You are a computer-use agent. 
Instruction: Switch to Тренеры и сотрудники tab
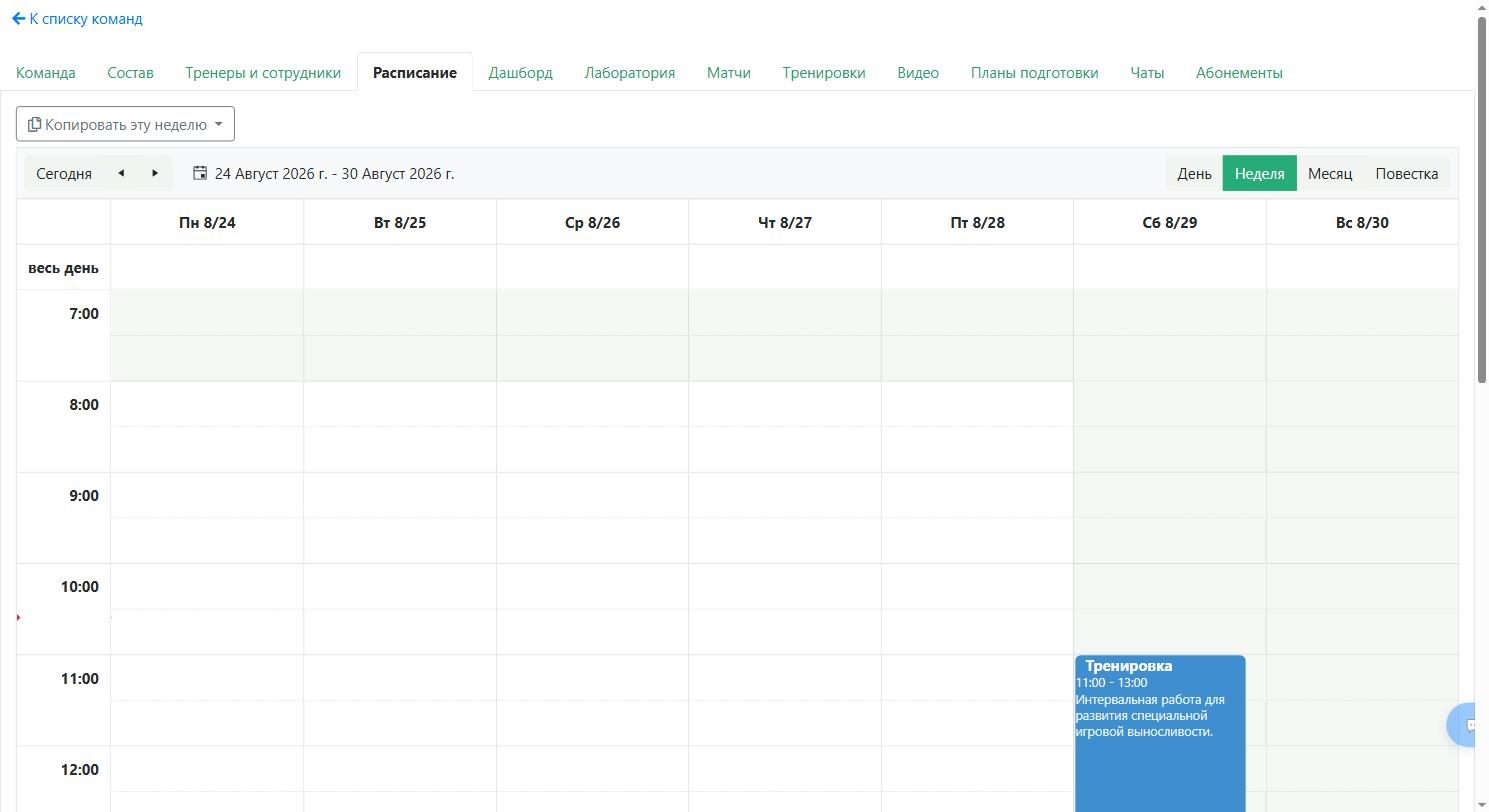[x=263, y=72]
